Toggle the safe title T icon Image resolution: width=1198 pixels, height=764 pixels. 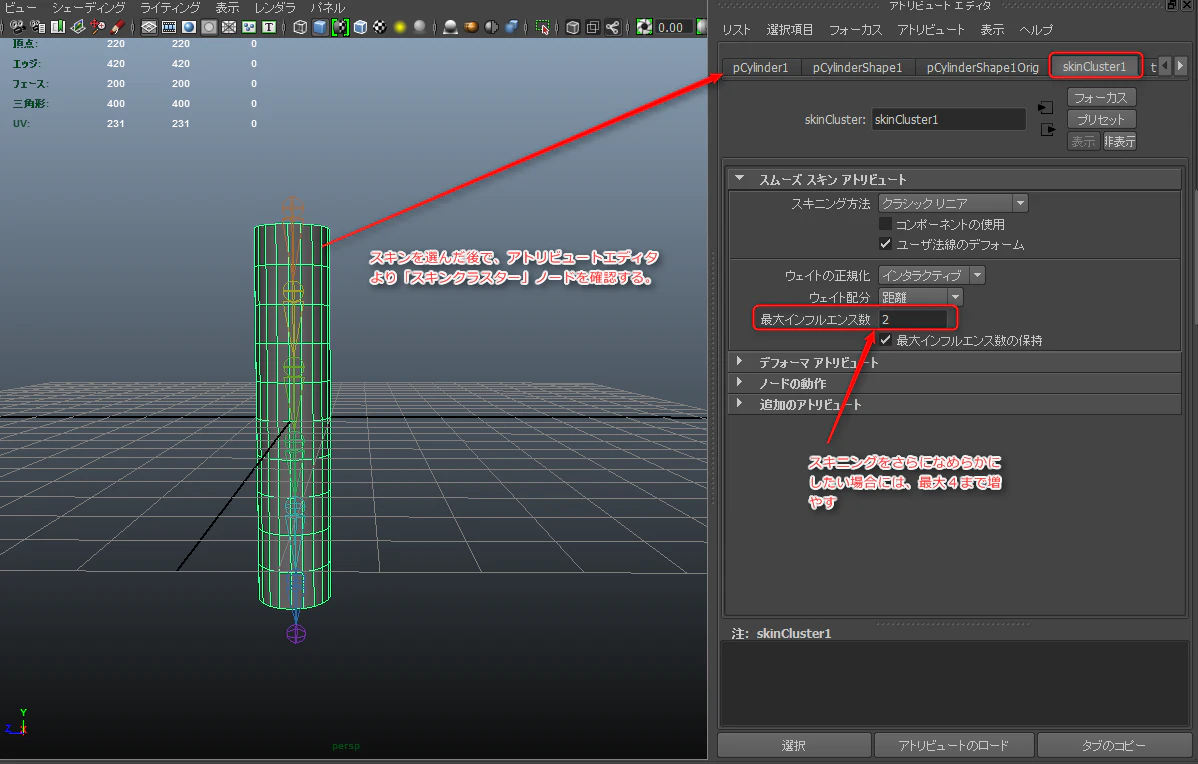pos(269,28)
